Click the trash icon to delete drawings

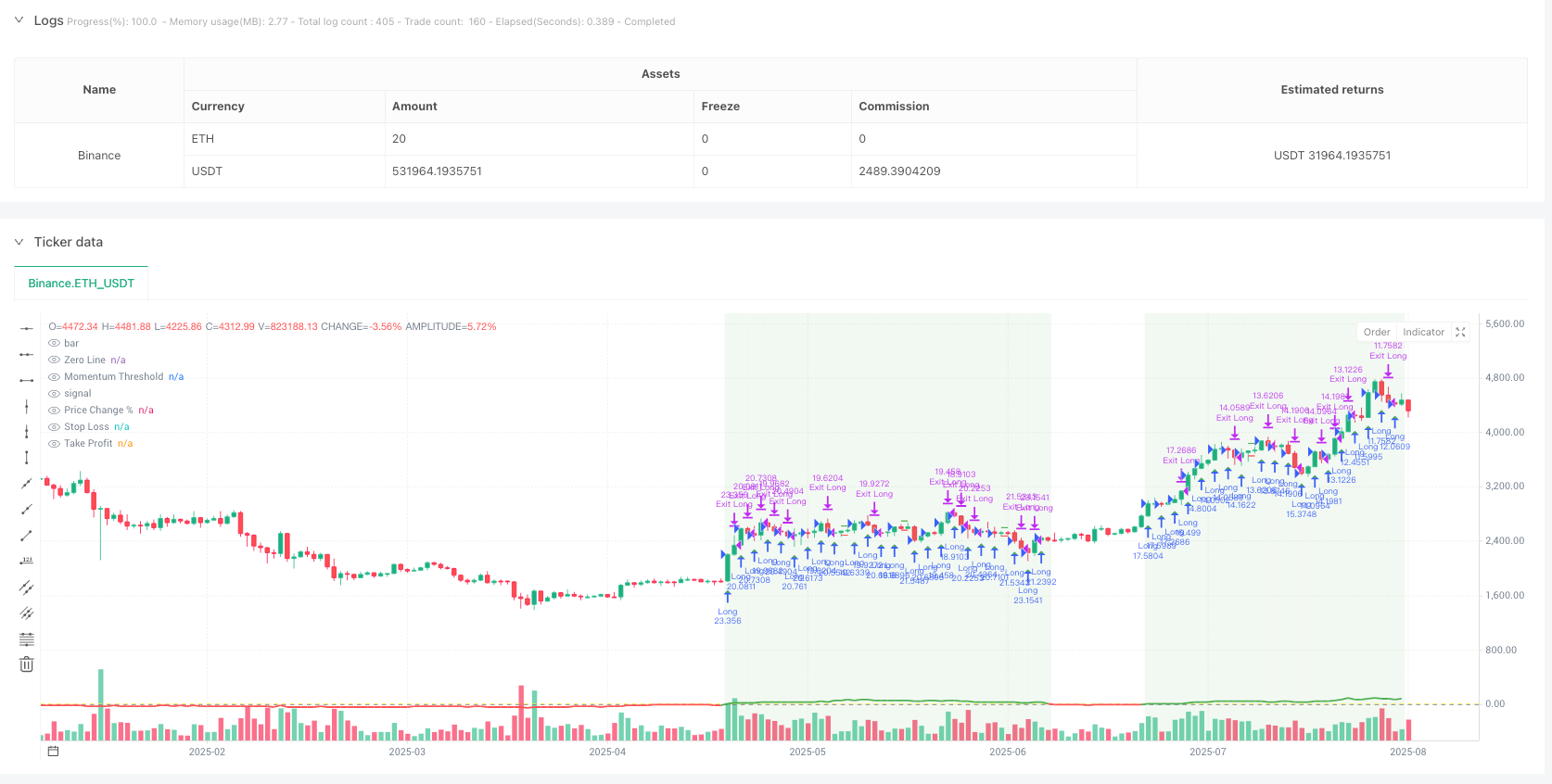[x=27, y=664]
